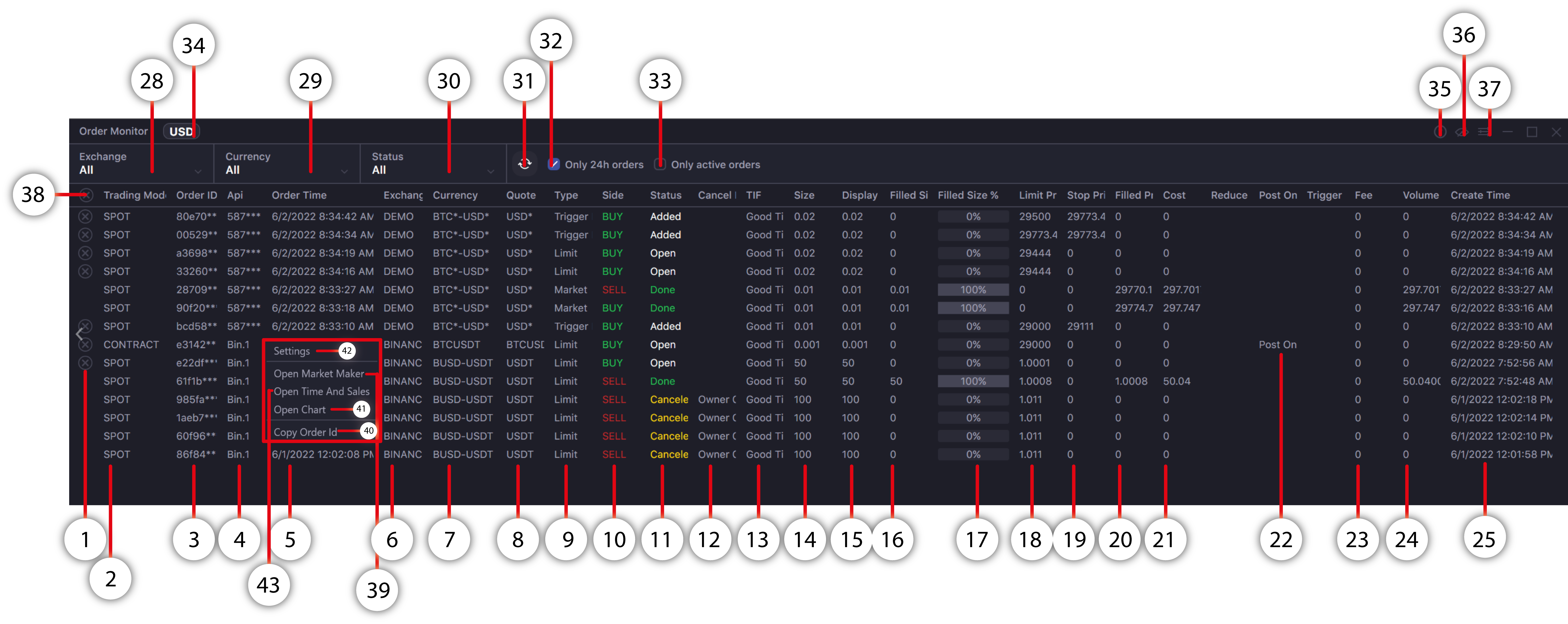
Task: Choose Open Time And Sales menu entry
Action: click(321, 391)
